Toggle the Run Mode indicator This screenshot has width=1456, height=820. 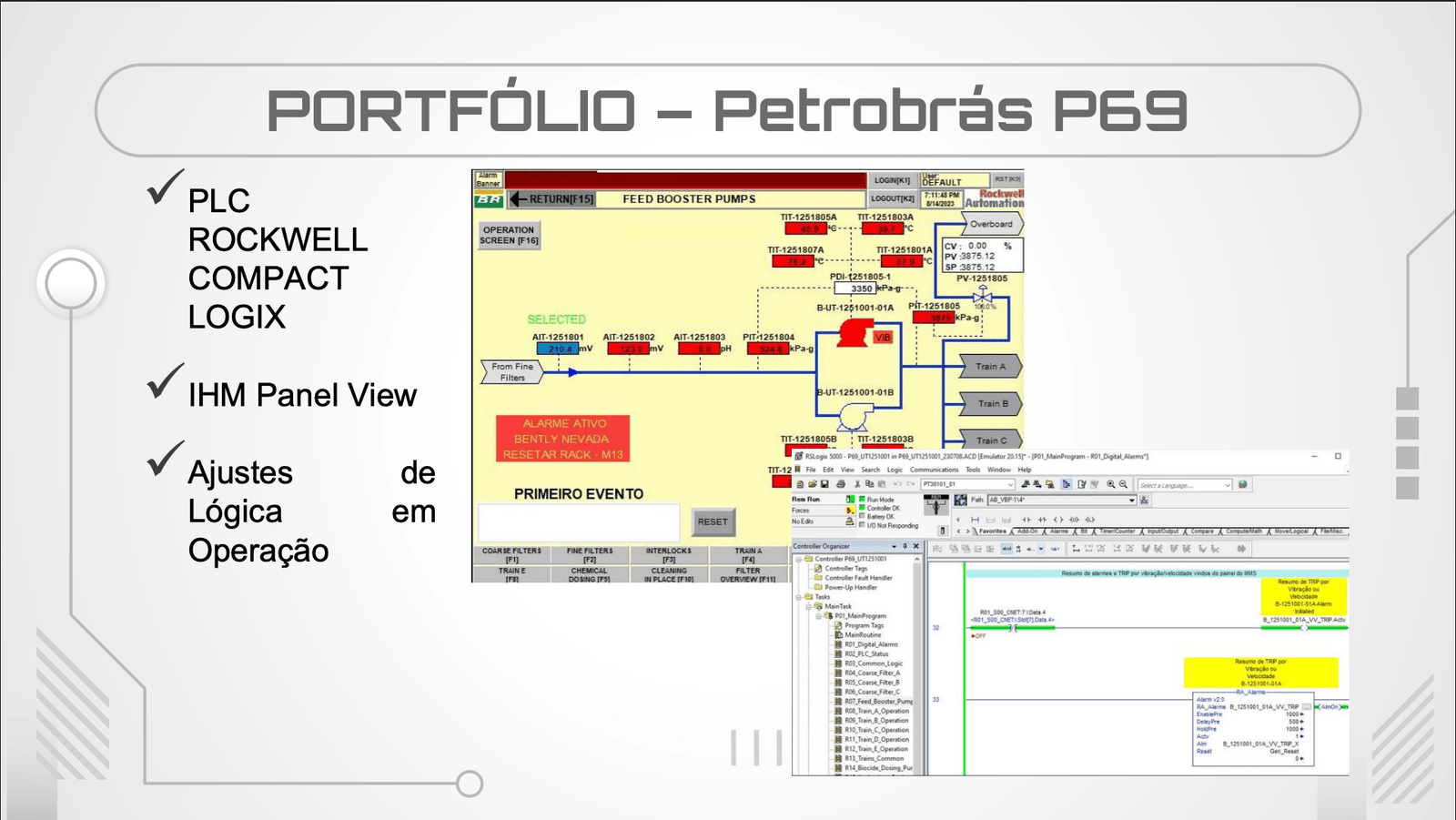tap(862, 499)
